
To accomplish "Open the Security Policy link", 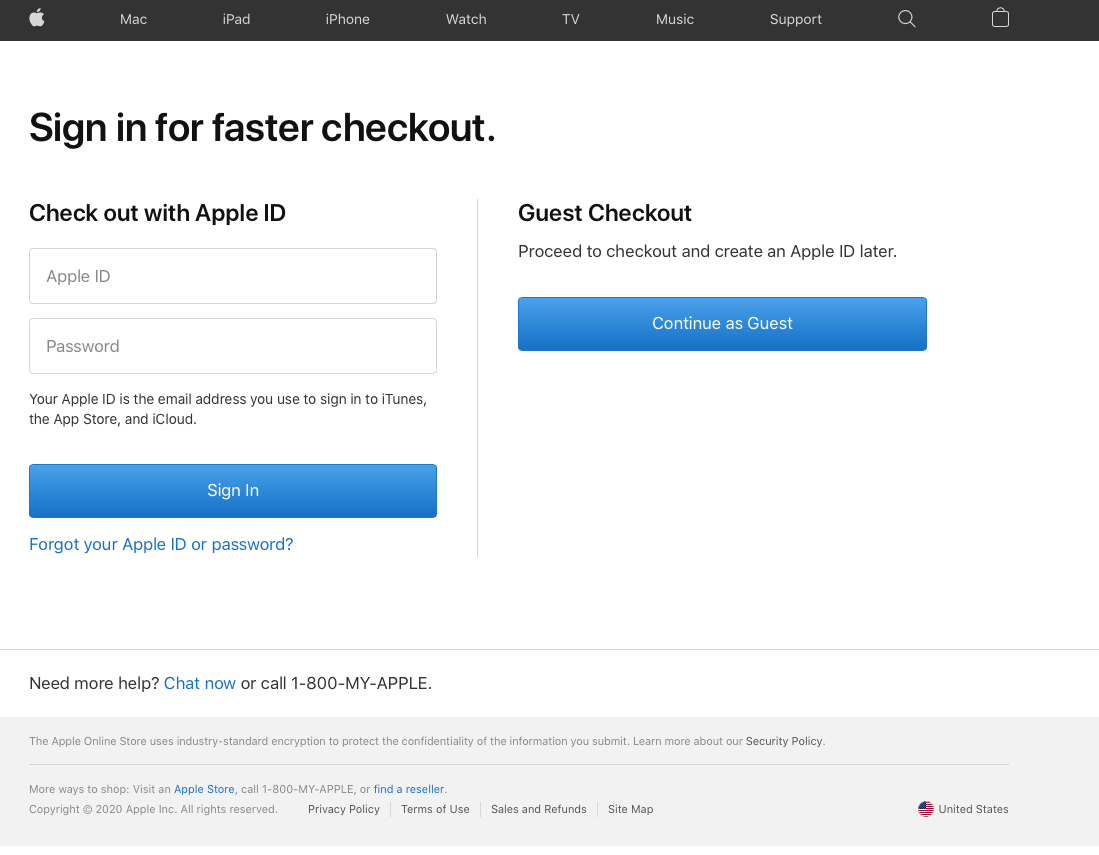I will [784, 741].
